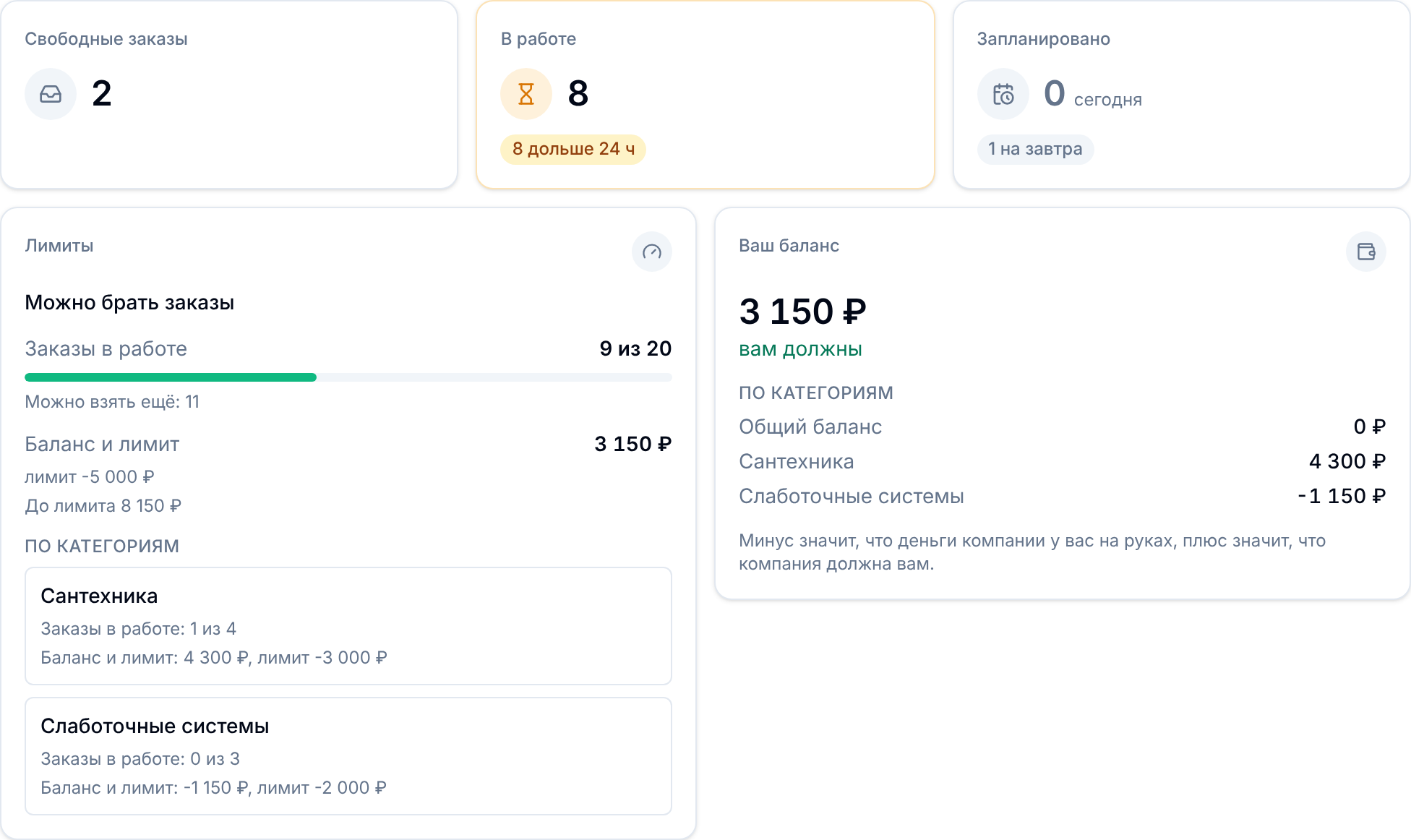
Task: Click the '0 ₽' общий баланс value
Action: pos(1369,427)
